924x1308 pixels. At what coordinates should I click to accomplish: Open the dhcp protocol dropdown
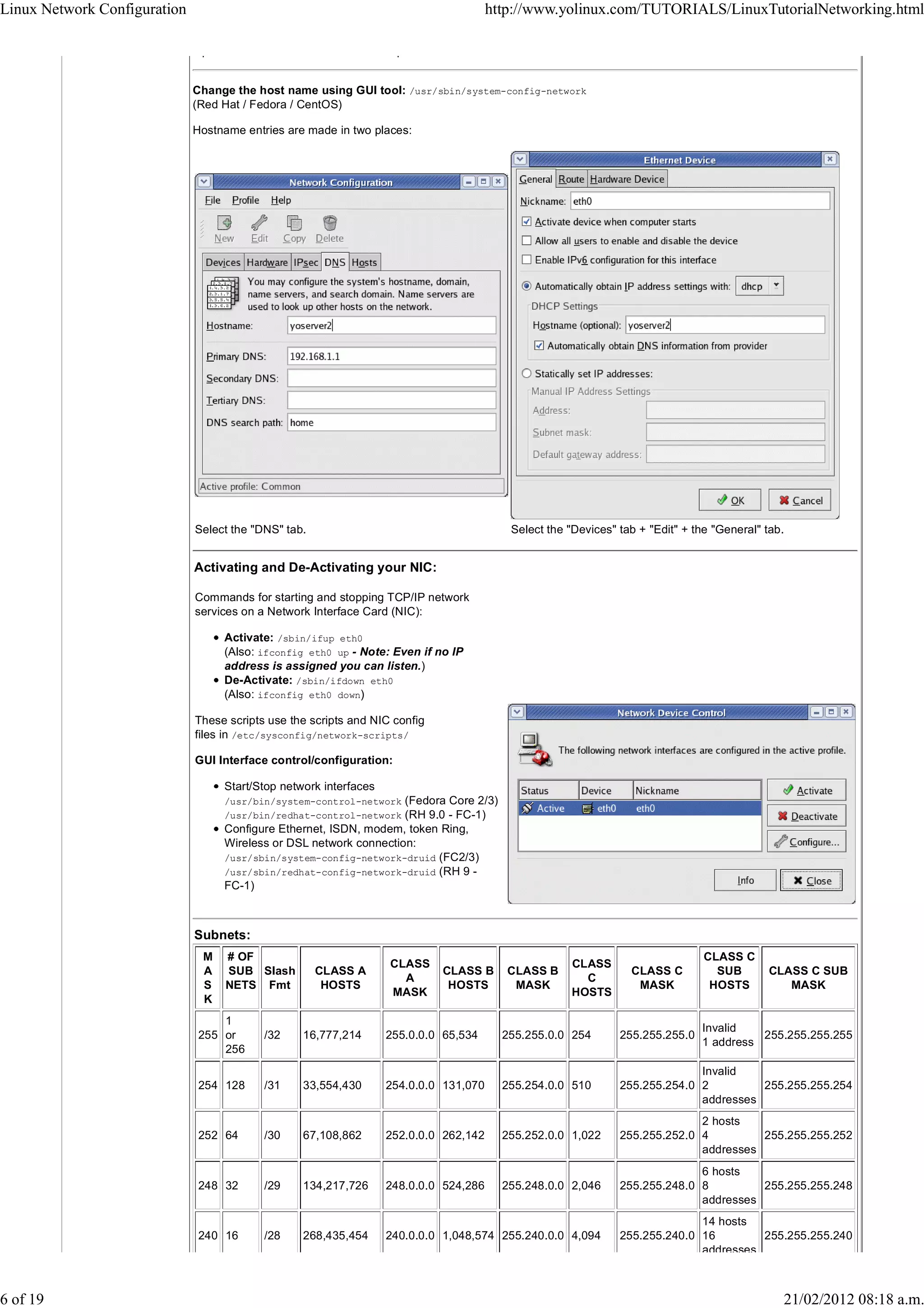click(x=760, y=286)
